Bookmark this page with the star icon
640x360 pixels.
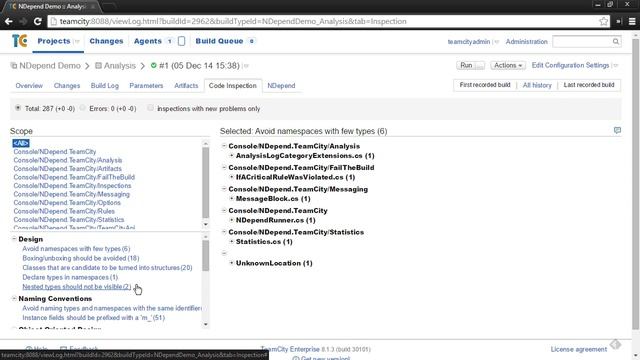[x=603, y=22]
